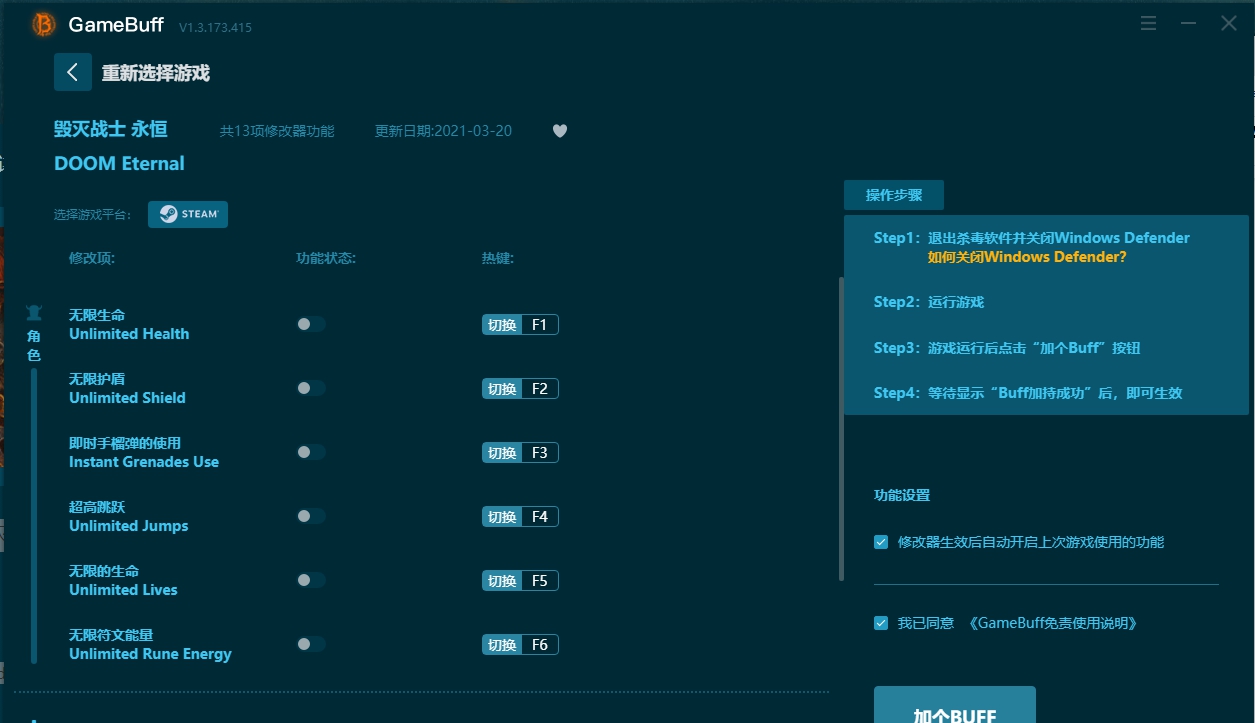Enable Instant Grenades Use switch
1255x723 pixels.
point(311,452)
